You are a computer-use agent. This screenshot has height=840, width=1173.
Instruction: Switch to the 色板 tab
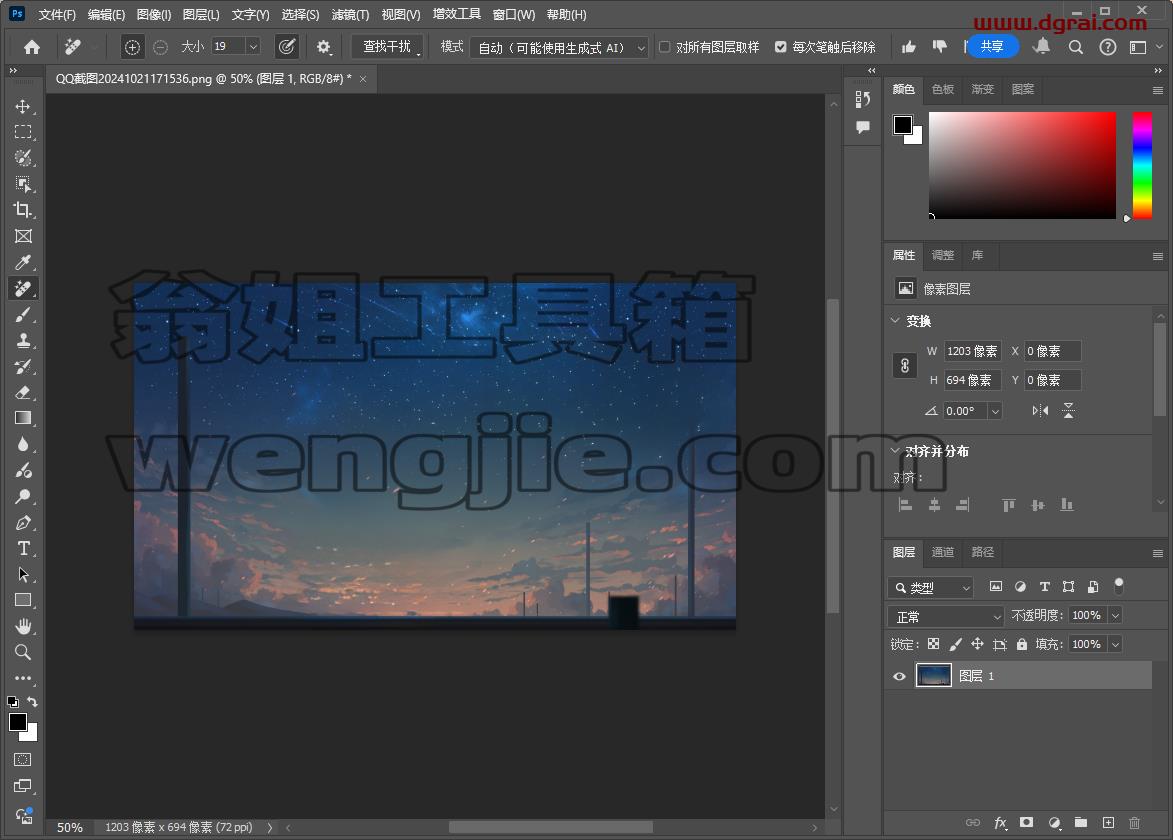point(943,89)
